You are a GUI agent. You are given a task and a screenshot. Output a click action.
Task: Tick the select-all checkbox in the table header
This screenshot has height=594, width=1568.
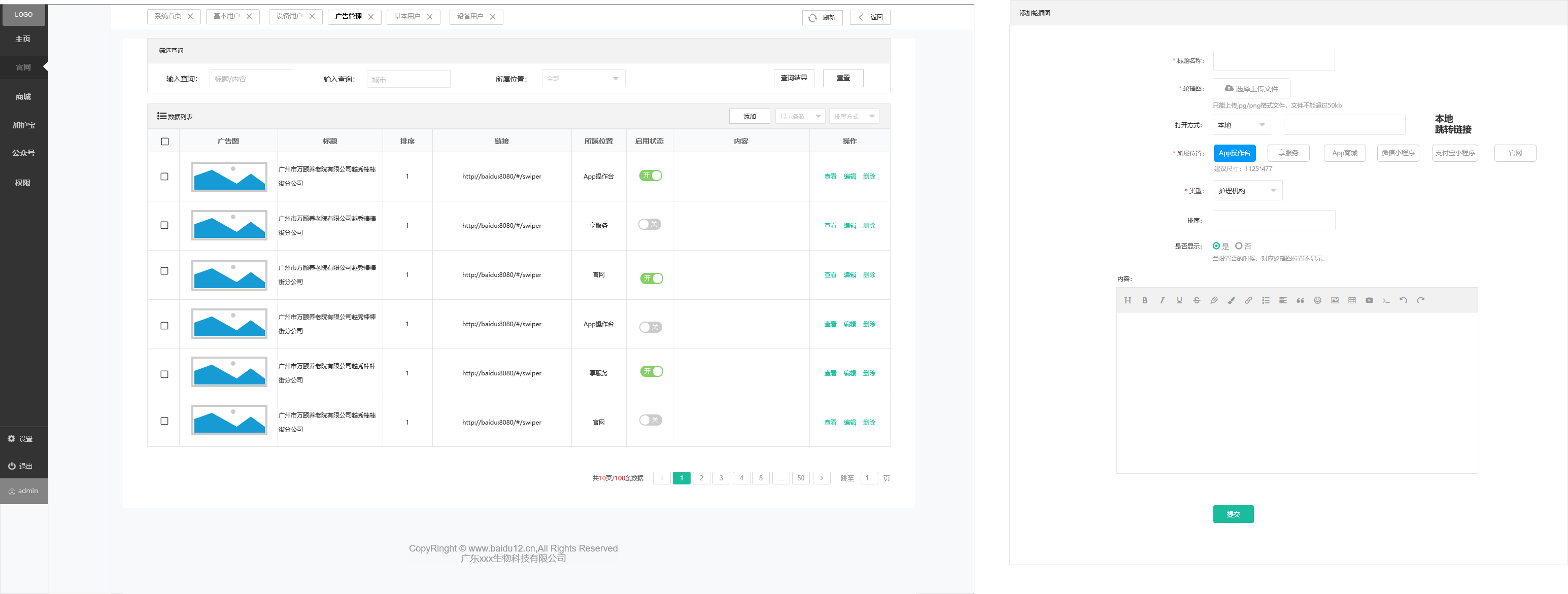pyautogui.click(x=164, y=141)
